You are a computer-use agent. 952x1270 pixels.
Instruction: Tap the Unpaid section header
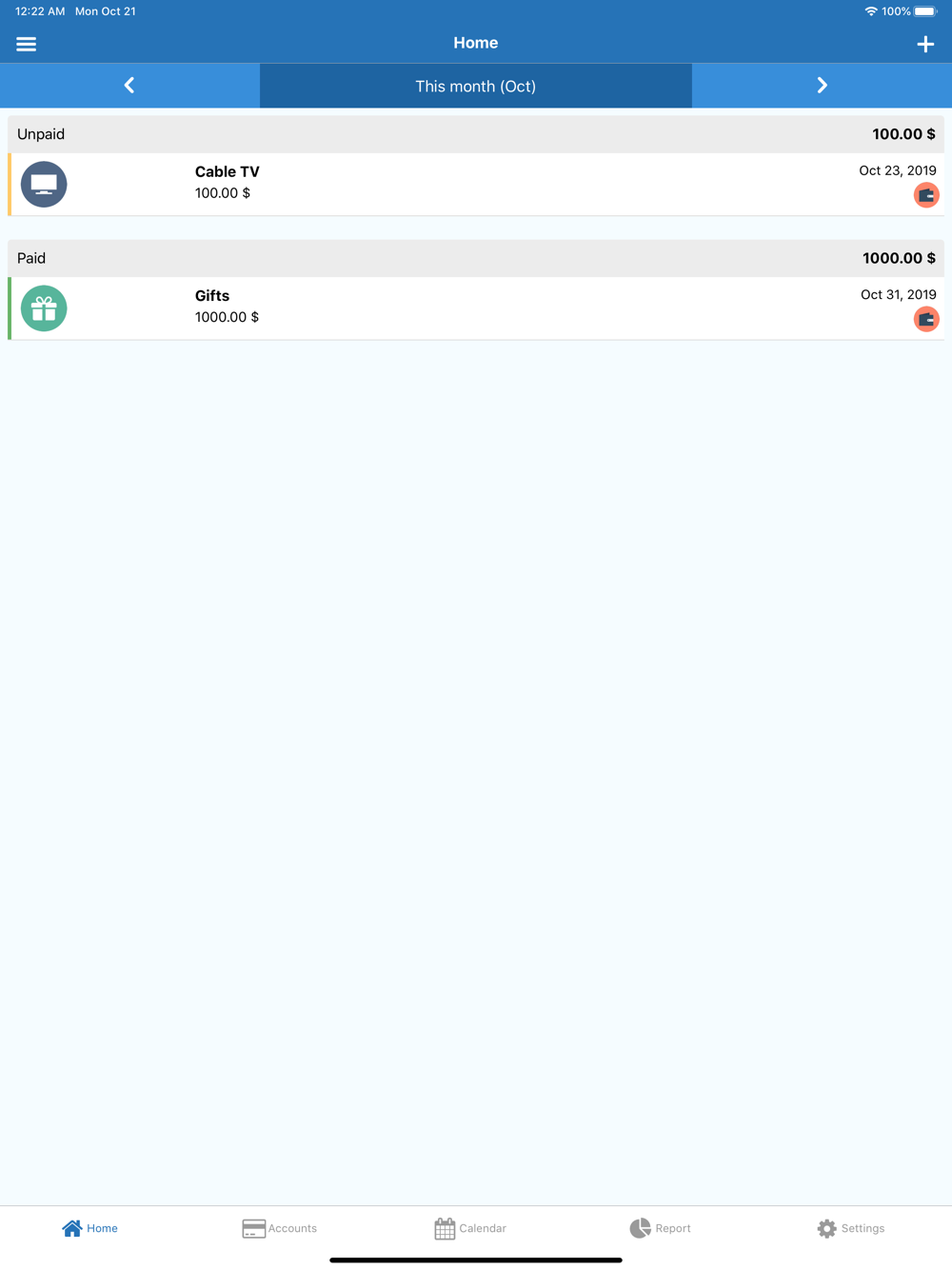pos(476,134)
